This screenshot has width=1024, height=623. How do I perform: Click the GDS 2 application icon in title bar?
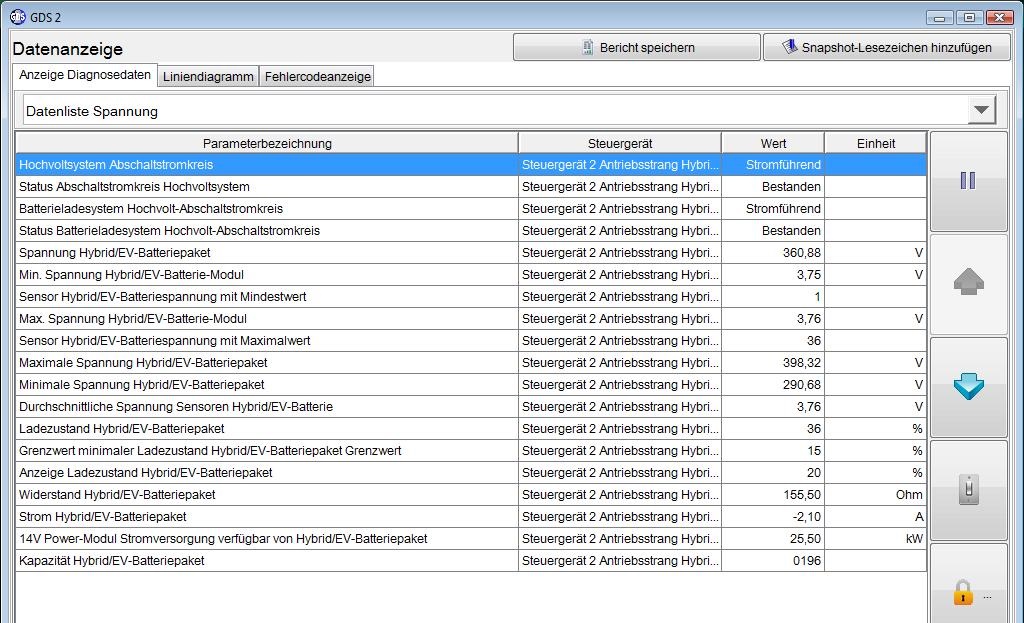(17, 17)
